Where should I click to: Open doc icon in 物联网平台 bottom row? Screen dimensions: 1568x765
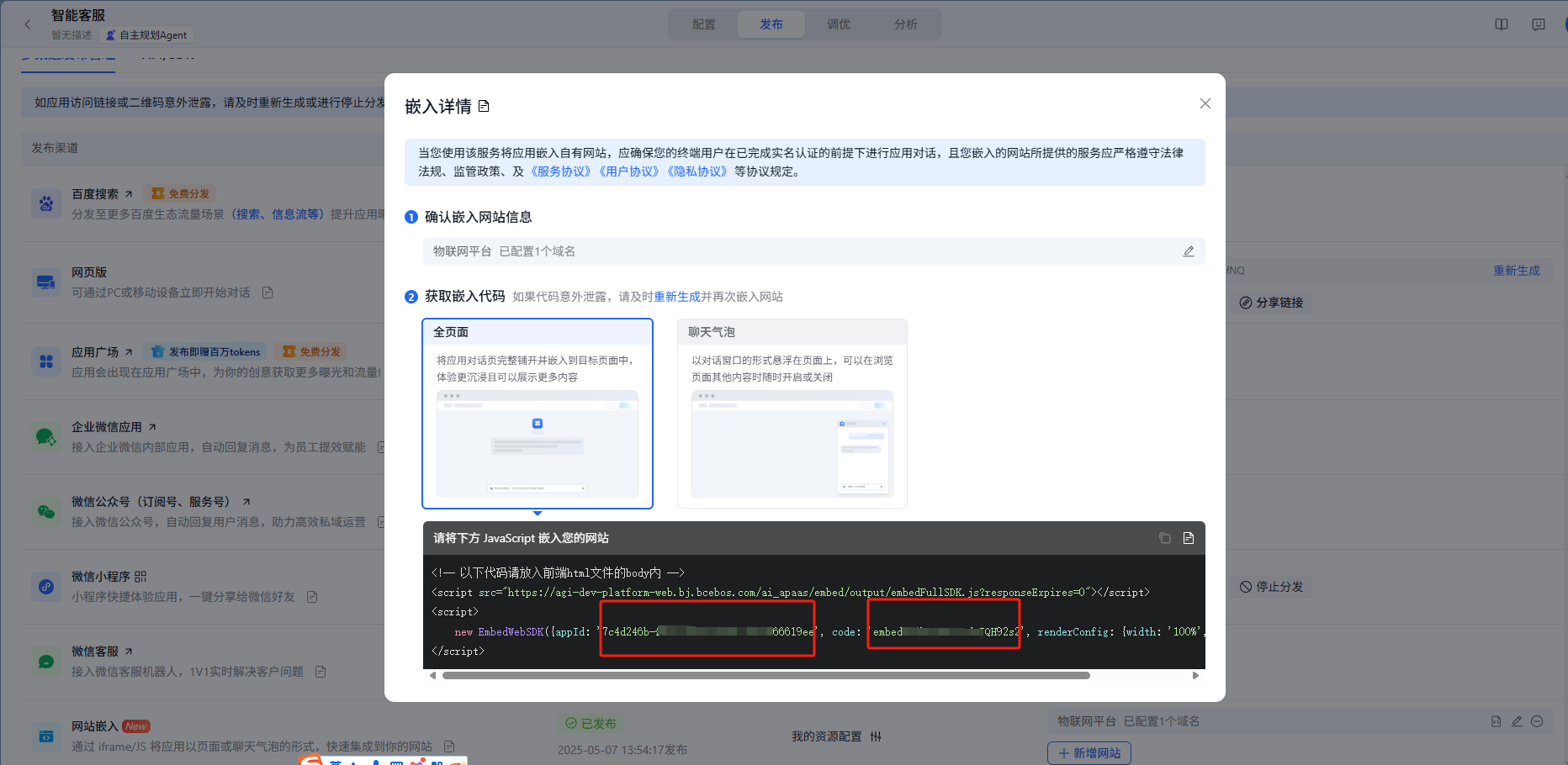1496,721
